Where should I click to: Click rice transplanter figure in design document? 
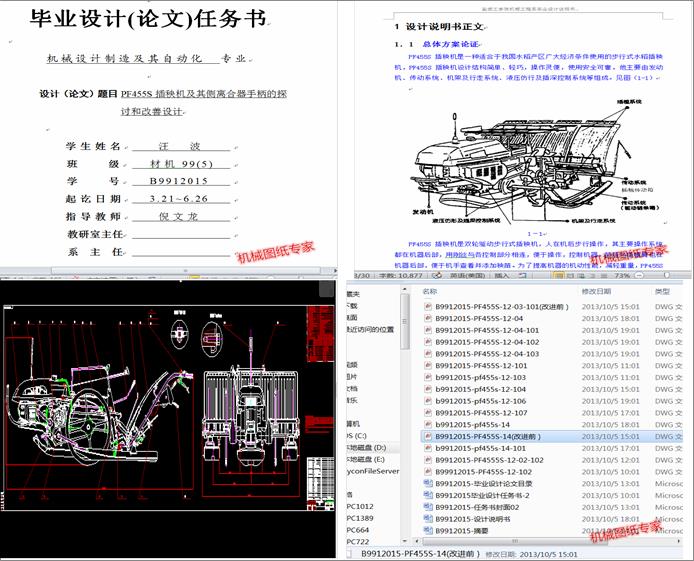pyautogui.click(x=537, y=163)
